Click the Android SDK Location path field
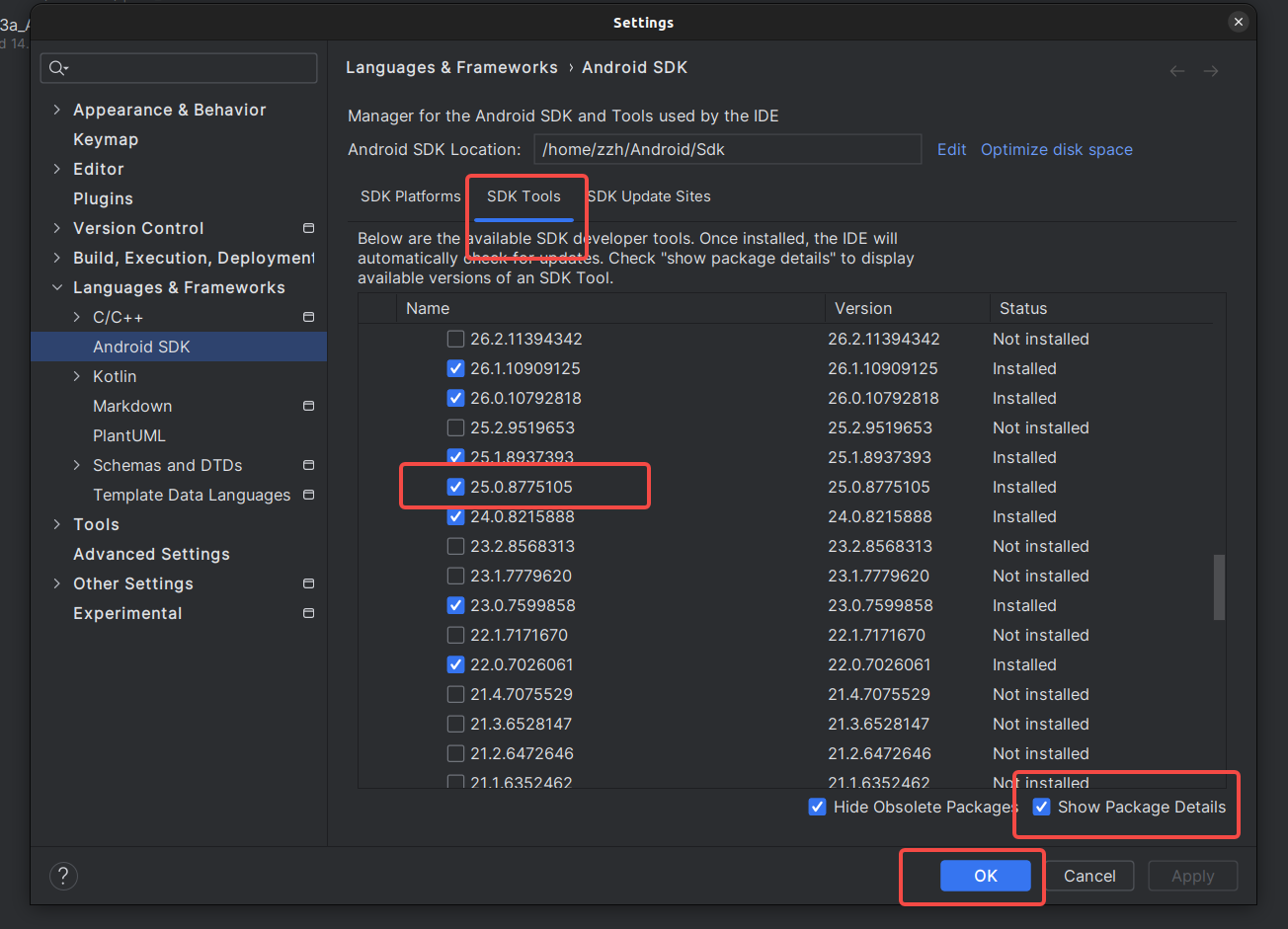1288x929 pixels. point(728,149)
